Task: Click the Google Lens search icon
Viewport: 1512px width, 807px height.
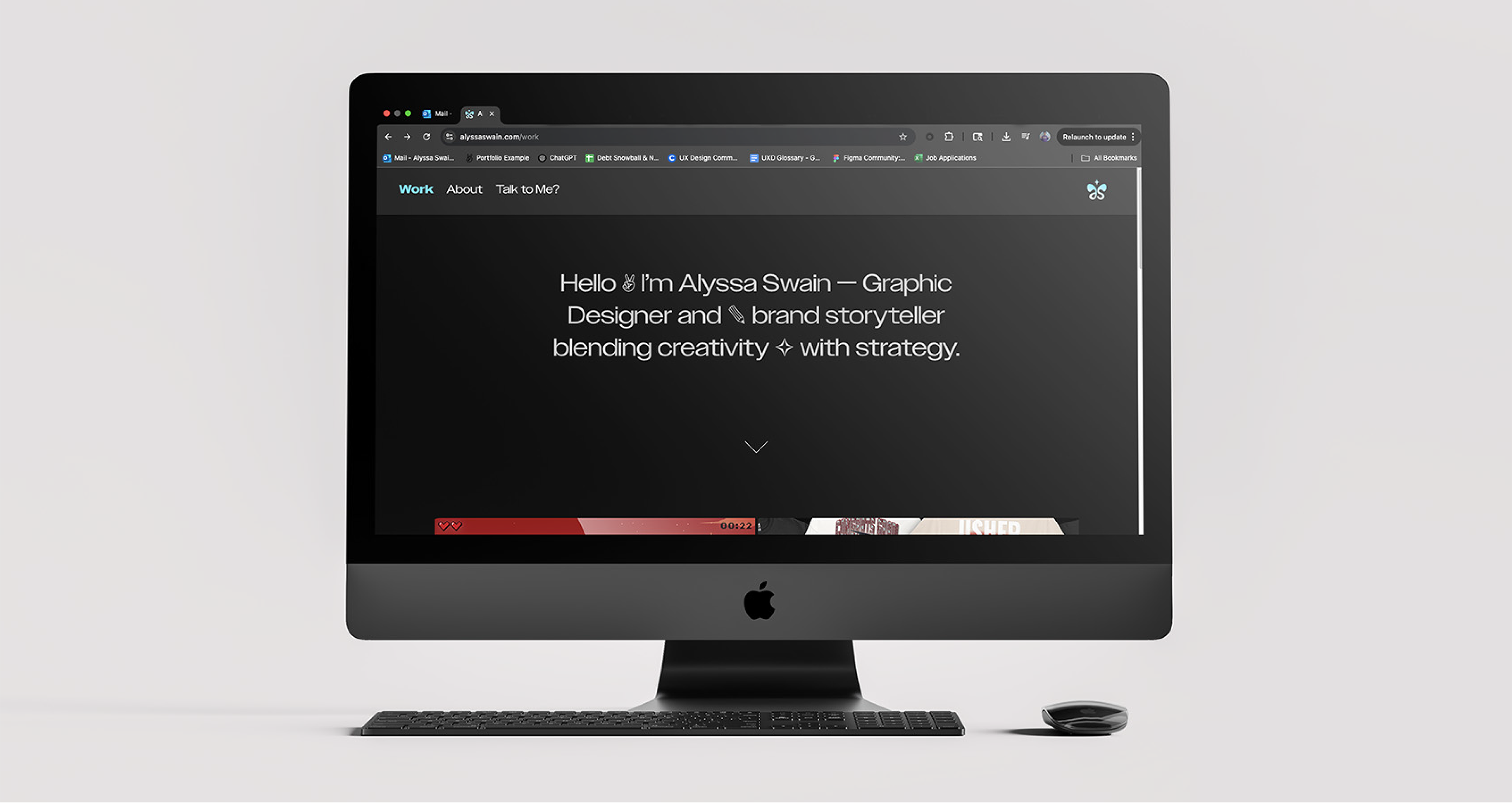Action: [977, 137]
